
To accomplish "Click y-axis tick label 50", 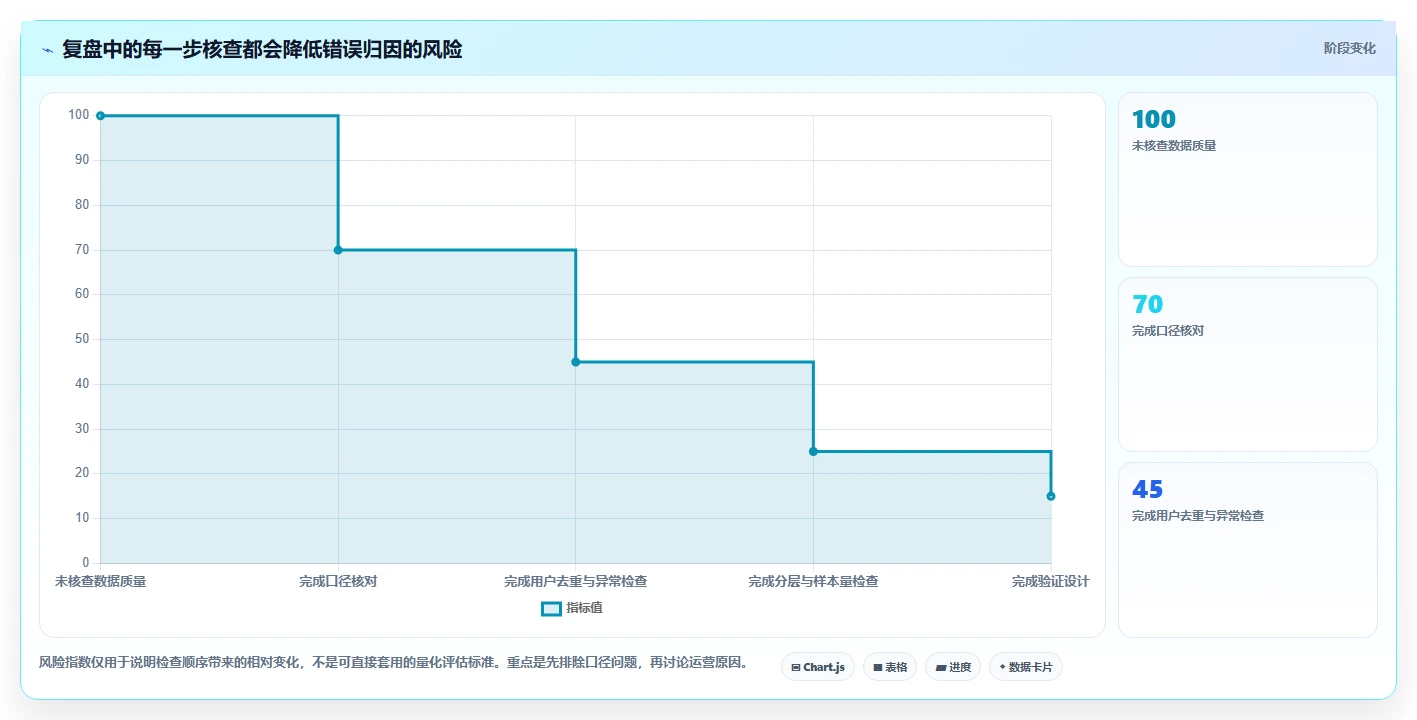I will [82, 339].
